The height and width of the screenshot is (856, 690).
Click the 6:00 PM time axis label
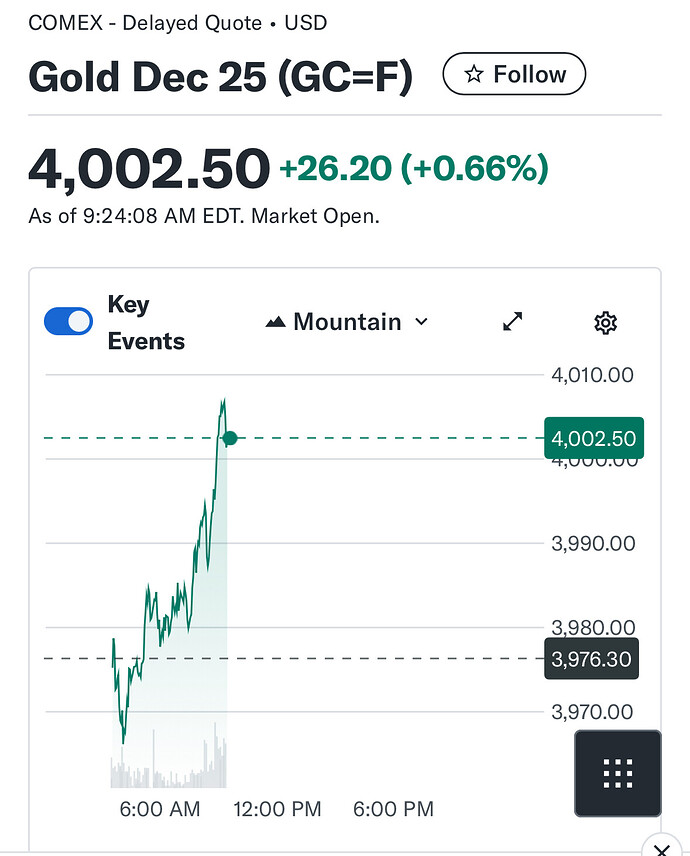click(x=393, y=809)
